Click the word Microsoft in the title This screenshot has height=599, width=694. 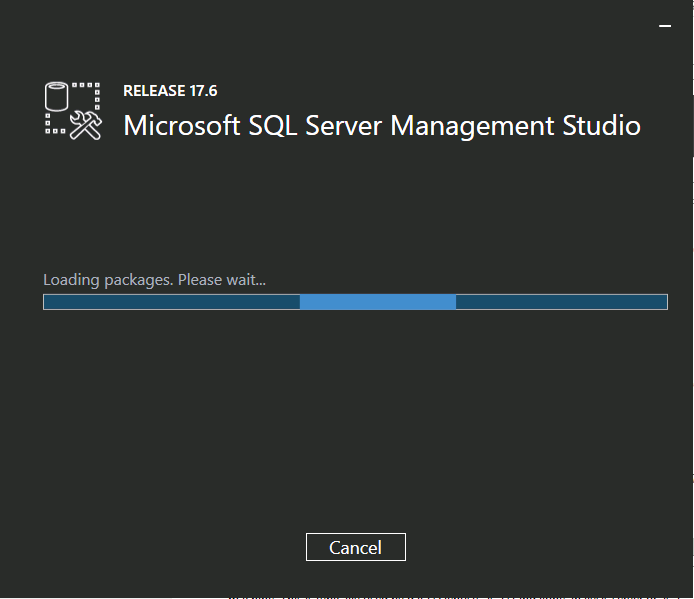tap(182, 125)
